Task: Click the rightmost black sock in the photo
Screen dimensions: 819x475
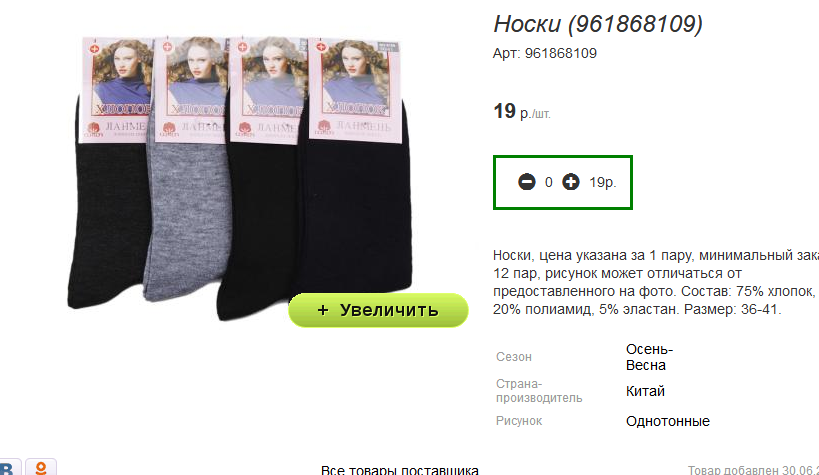Action: click(x=355, y=209)
